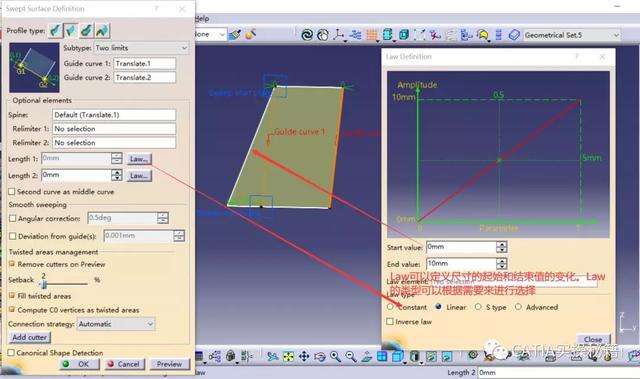The width and height of the screenshot is (640, 379).
Task: Select the Linear law type radio button
Action: (438, 306)
